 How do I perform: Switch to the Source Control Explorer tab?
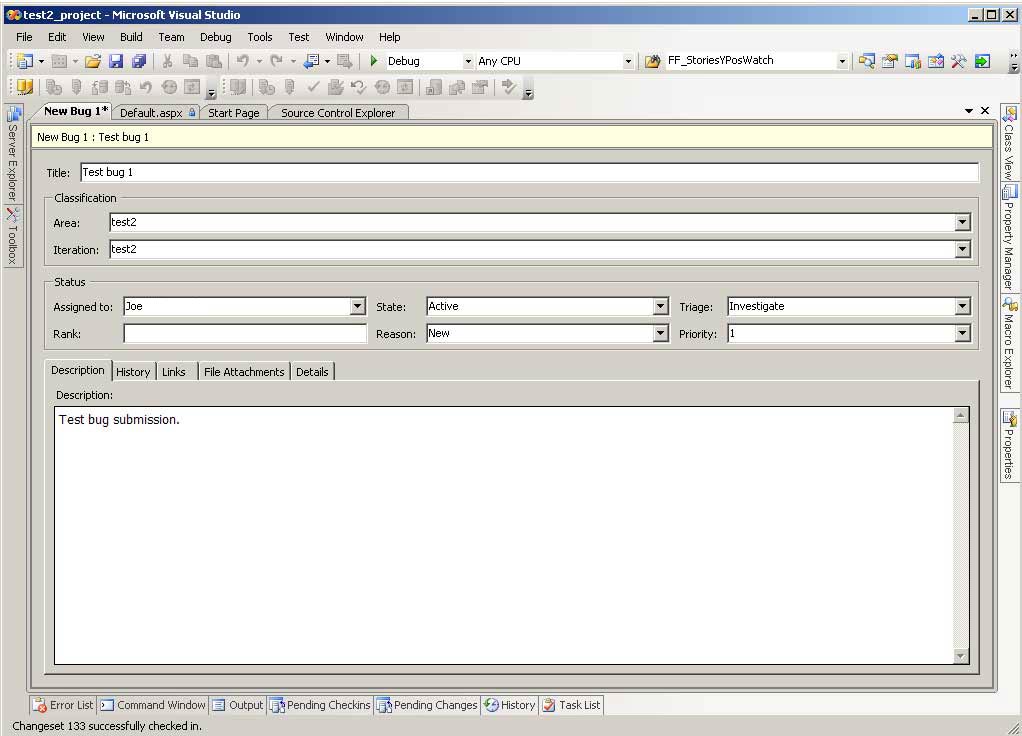coord(338,113)
